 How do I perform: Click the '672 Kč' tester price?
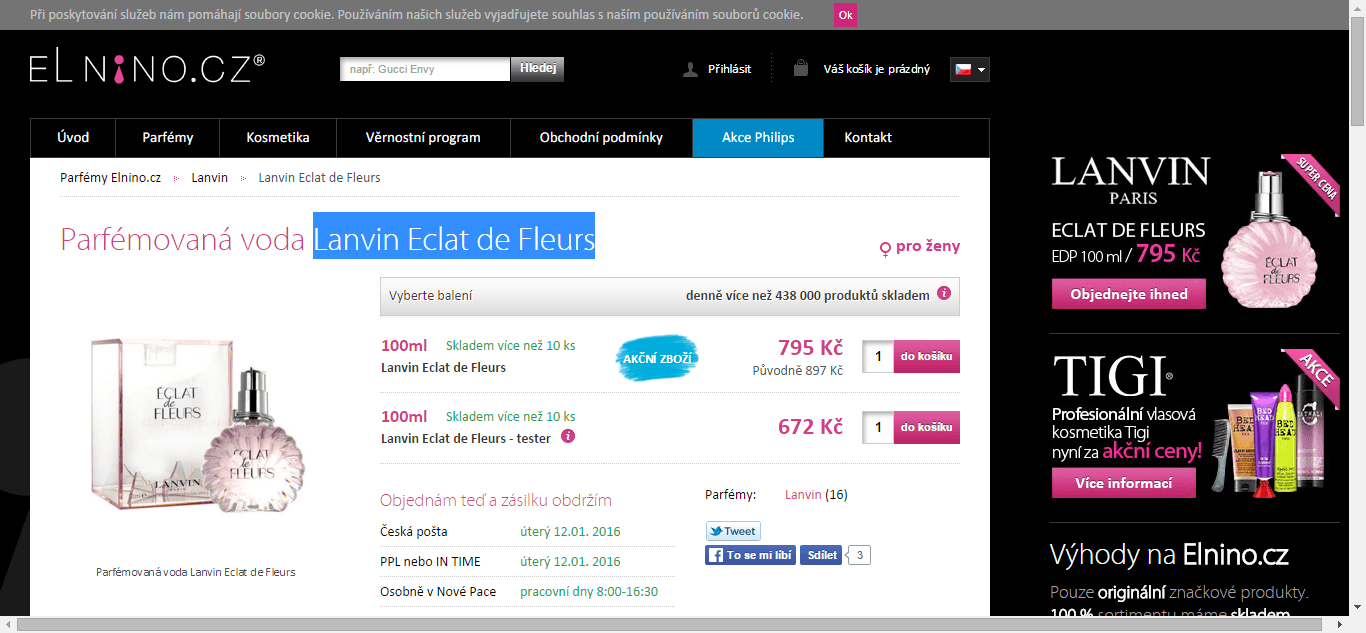[x=810, y=427]
